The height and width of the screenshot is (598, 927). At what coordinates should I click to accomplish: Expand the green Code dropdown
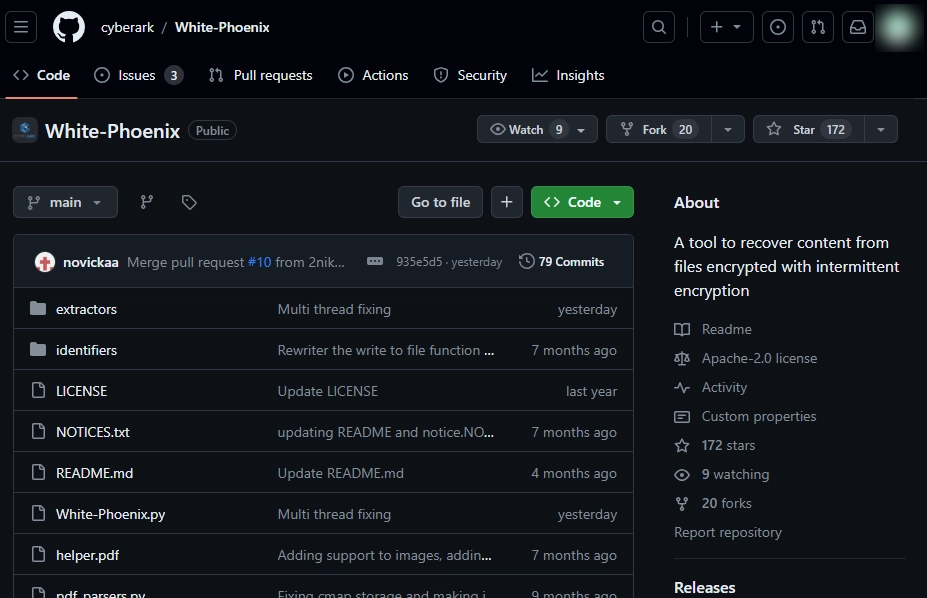[582, 202]
